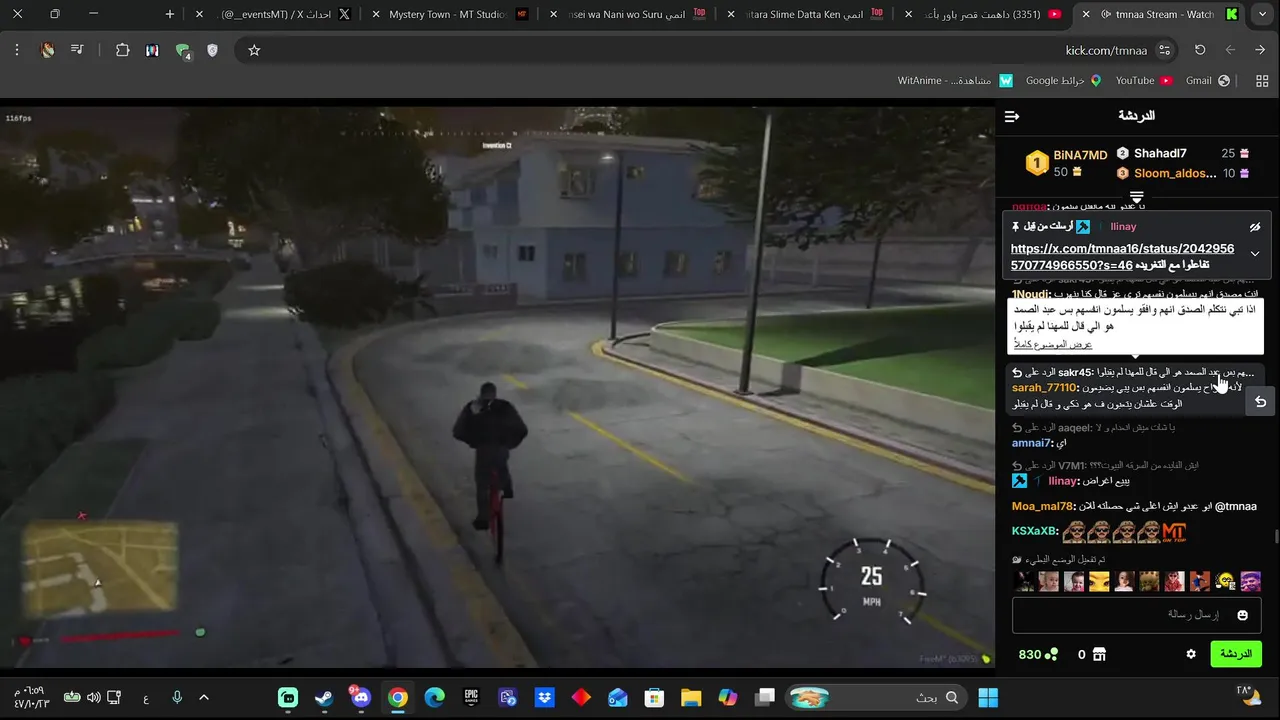Reload the page
Viewport: 1280px width, 720px height.
[x=1200, y=50]
